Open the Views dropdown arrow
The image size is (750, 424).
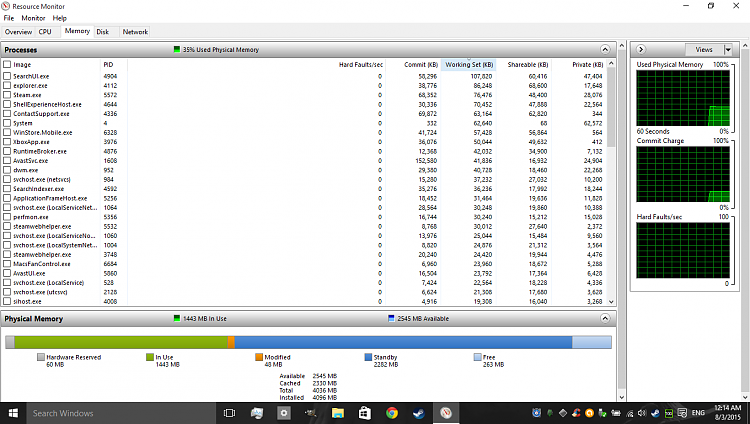pos(728,49)
